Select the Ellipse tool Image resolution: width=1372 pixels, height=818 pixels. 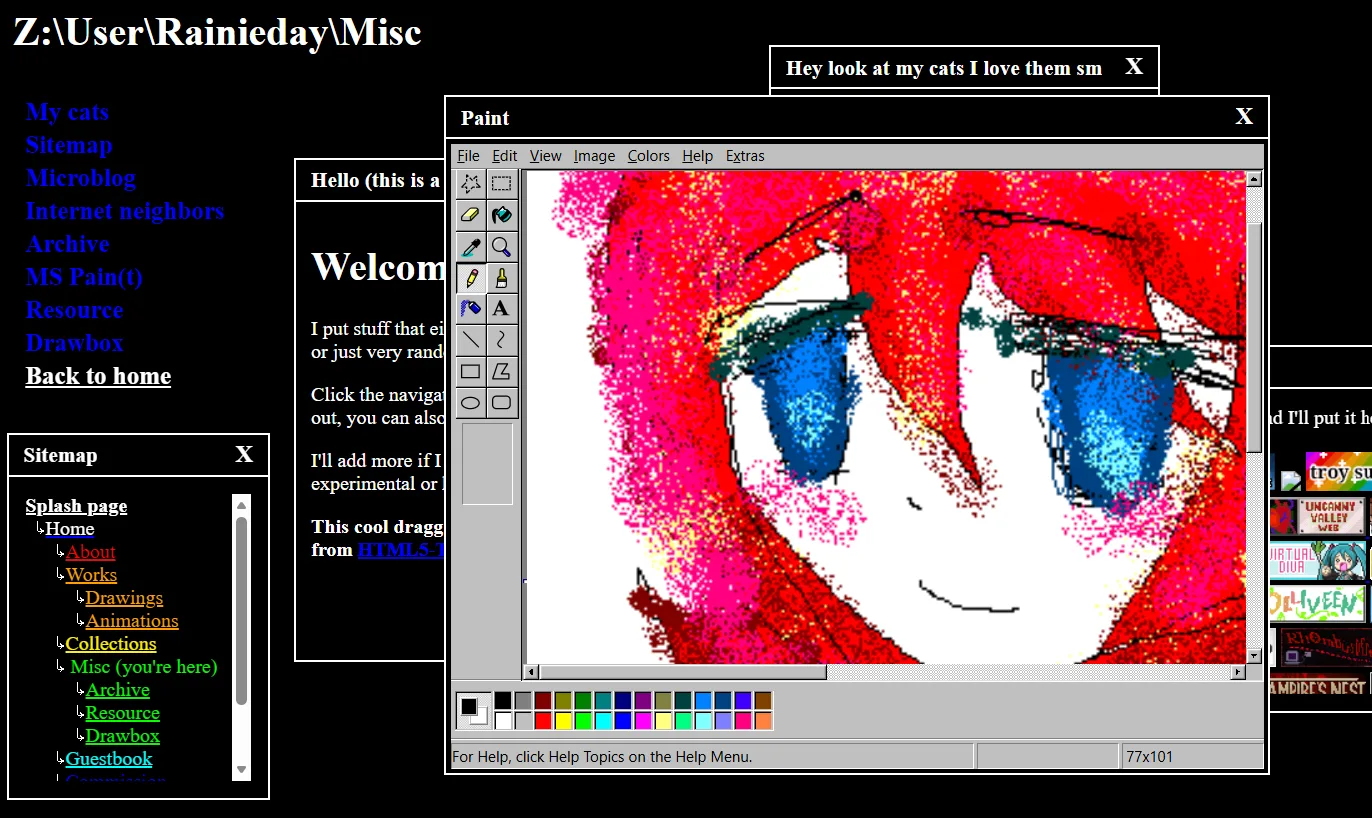(471, 402)
